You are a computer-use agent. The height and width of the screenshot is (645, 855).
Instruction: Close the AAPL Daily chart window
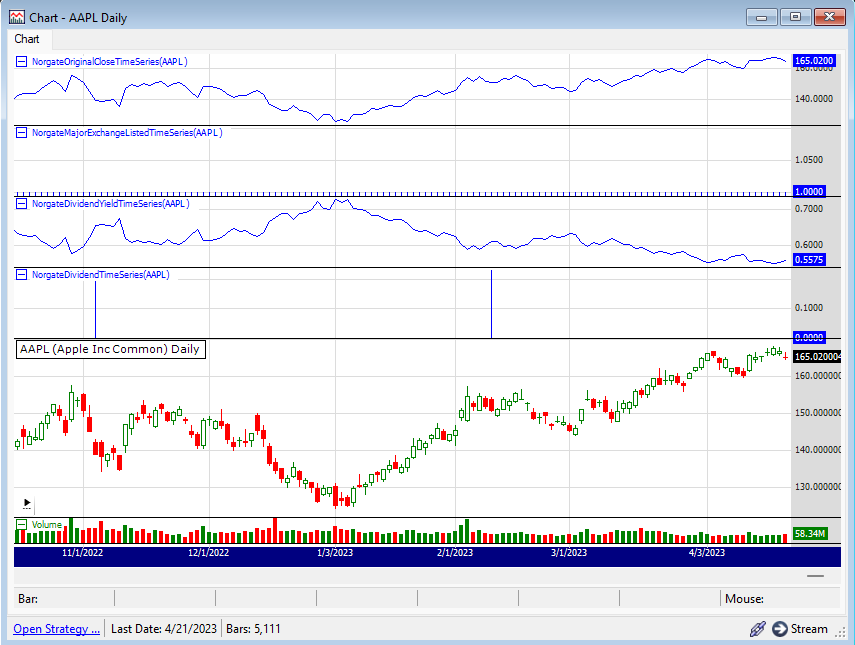pos(829,17)
